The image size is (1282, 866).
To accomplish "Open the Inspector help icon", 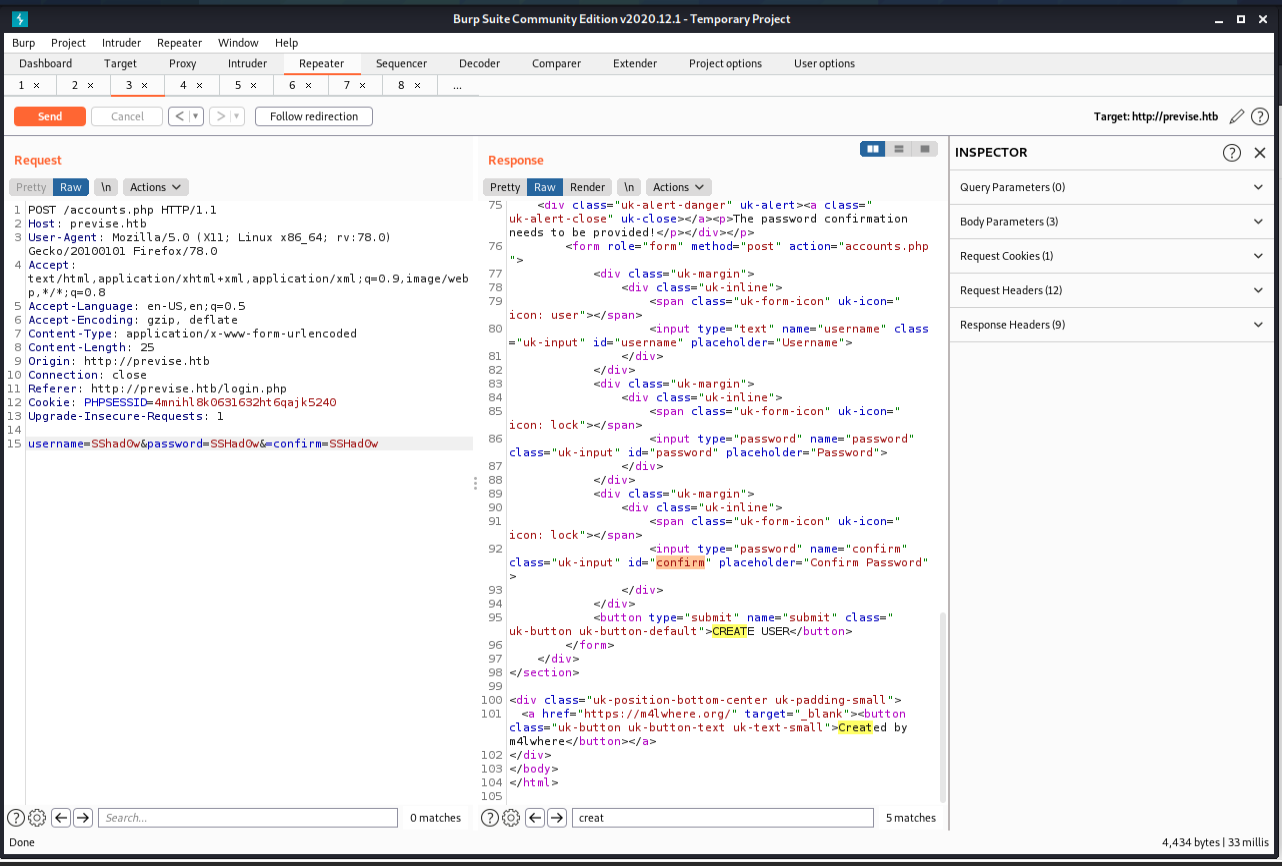I will (1232, 153).
